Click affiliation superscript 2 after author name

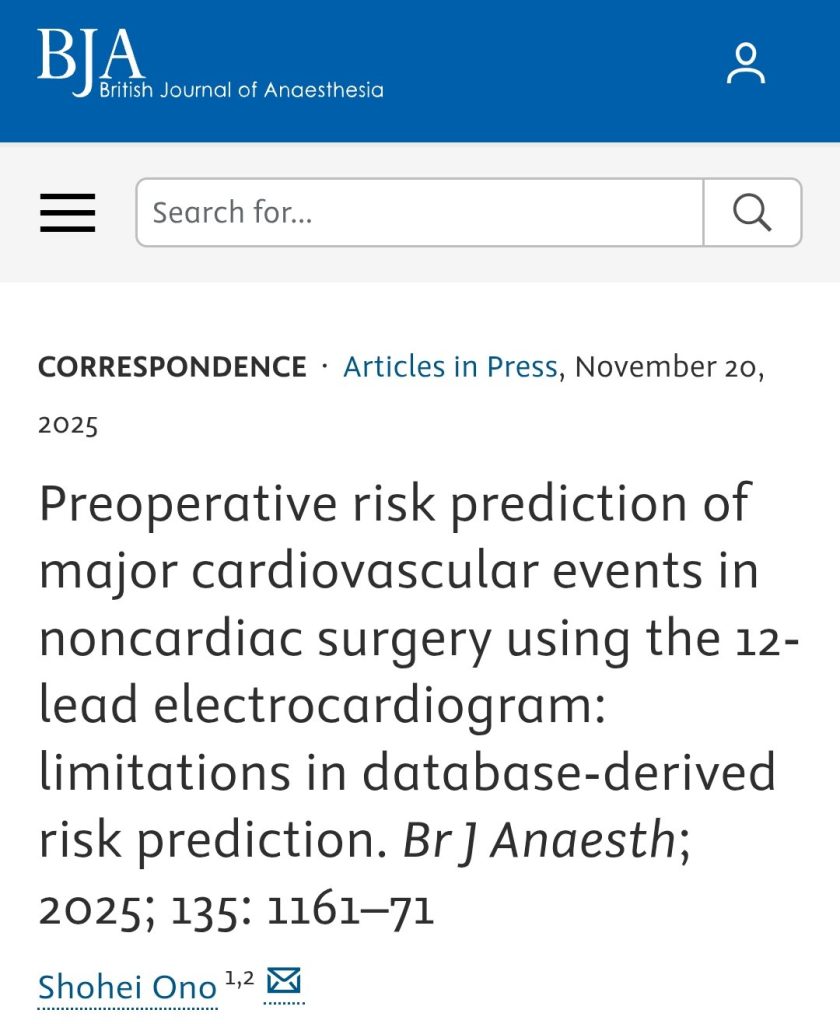[x=248, y=979]
